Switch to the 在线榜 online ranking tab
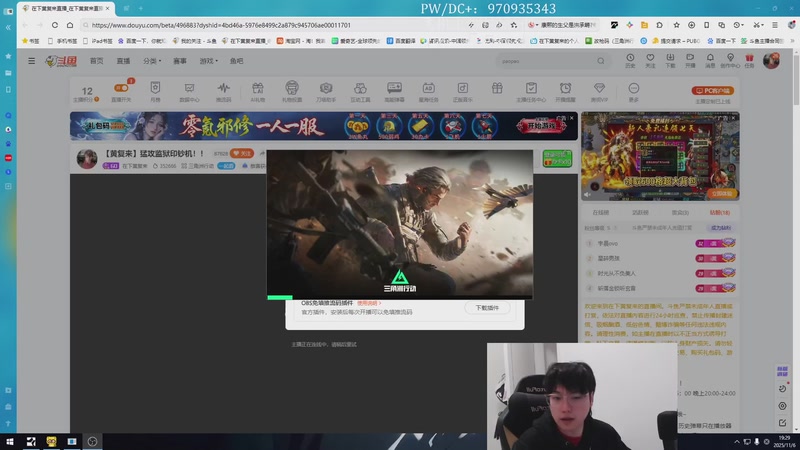Screen dimensions: 800x450 click(601, 212)
